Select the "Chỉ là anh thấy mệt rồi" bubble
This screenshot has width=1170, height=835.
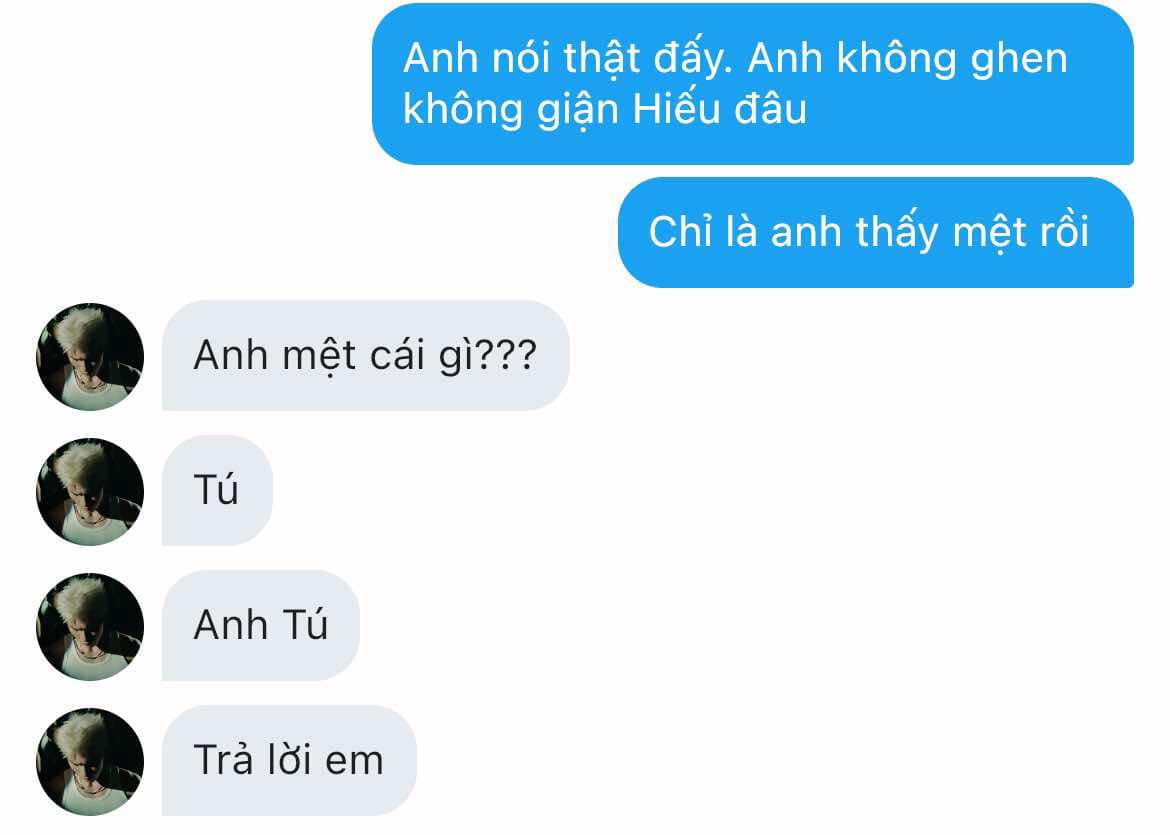tap(876, 232)
